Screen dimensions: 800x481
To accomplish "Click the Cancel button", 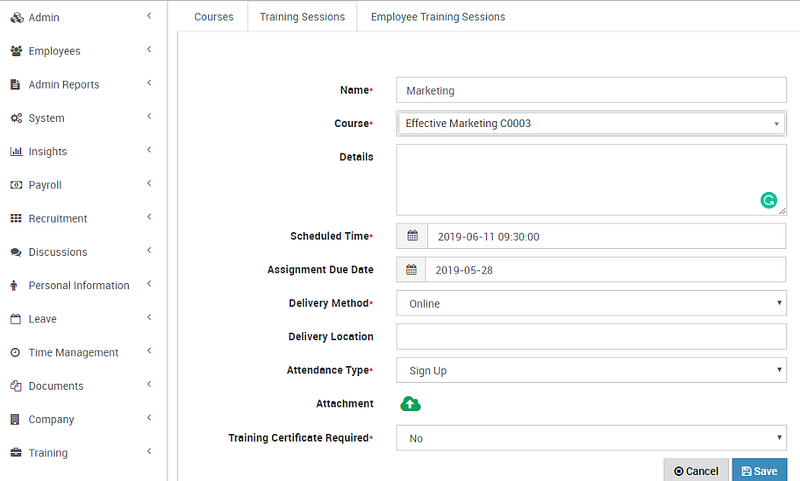I will [696, 471].
